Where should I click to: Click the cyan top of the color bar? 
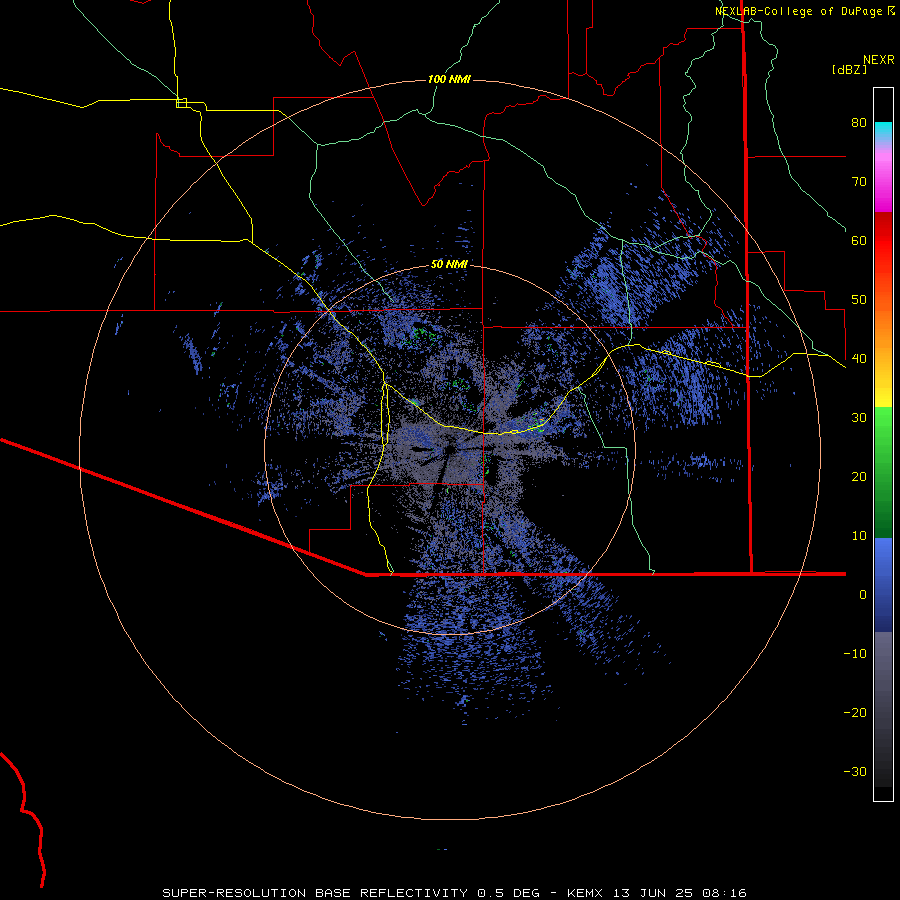click(x=883, y=131)
